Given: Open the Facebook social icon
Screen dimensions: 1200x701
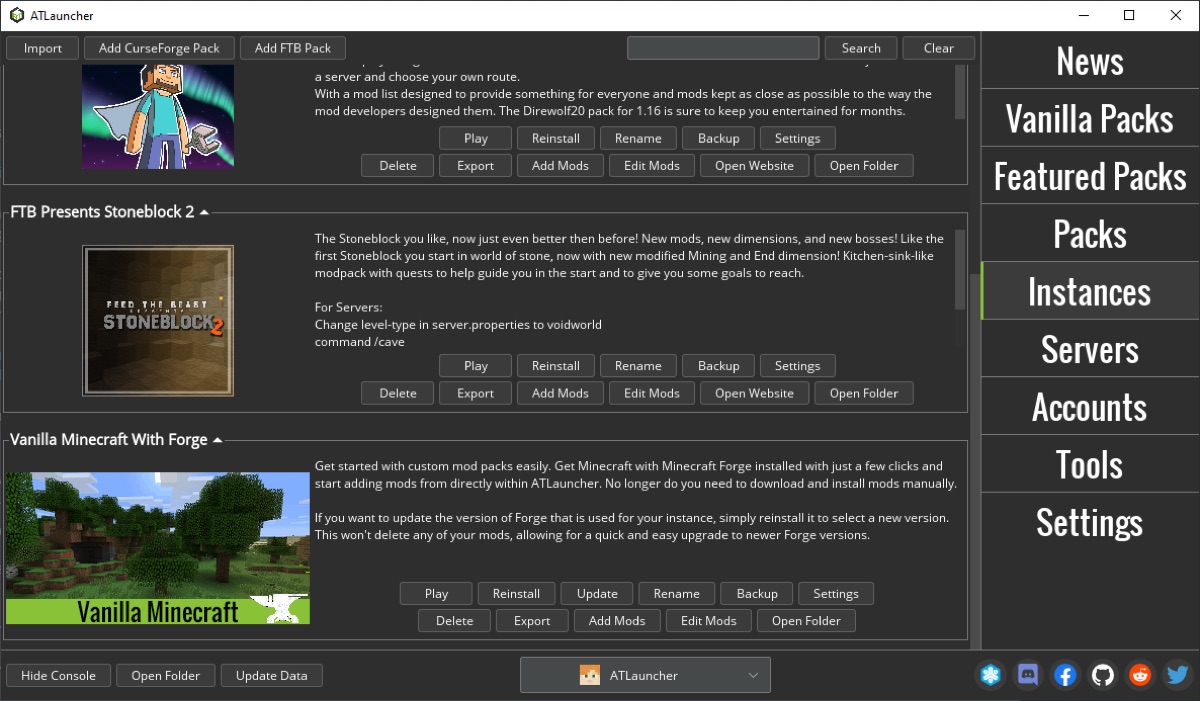Looking at the screenshot, I should click(x=1065, y=676).
